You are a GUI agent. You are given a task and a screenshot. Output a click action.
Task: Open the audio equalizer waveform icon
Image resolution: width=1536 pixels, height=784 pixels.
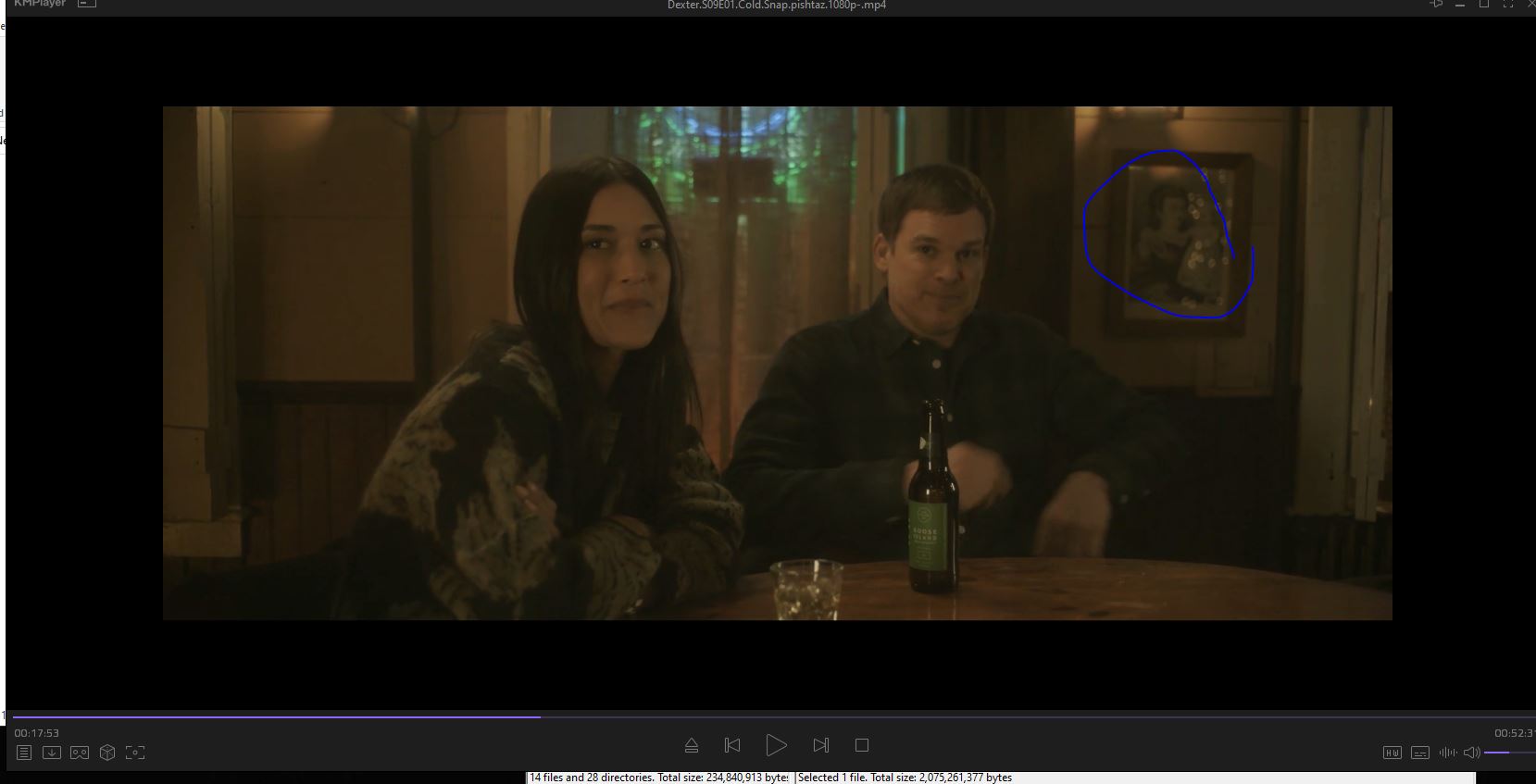1447,753
